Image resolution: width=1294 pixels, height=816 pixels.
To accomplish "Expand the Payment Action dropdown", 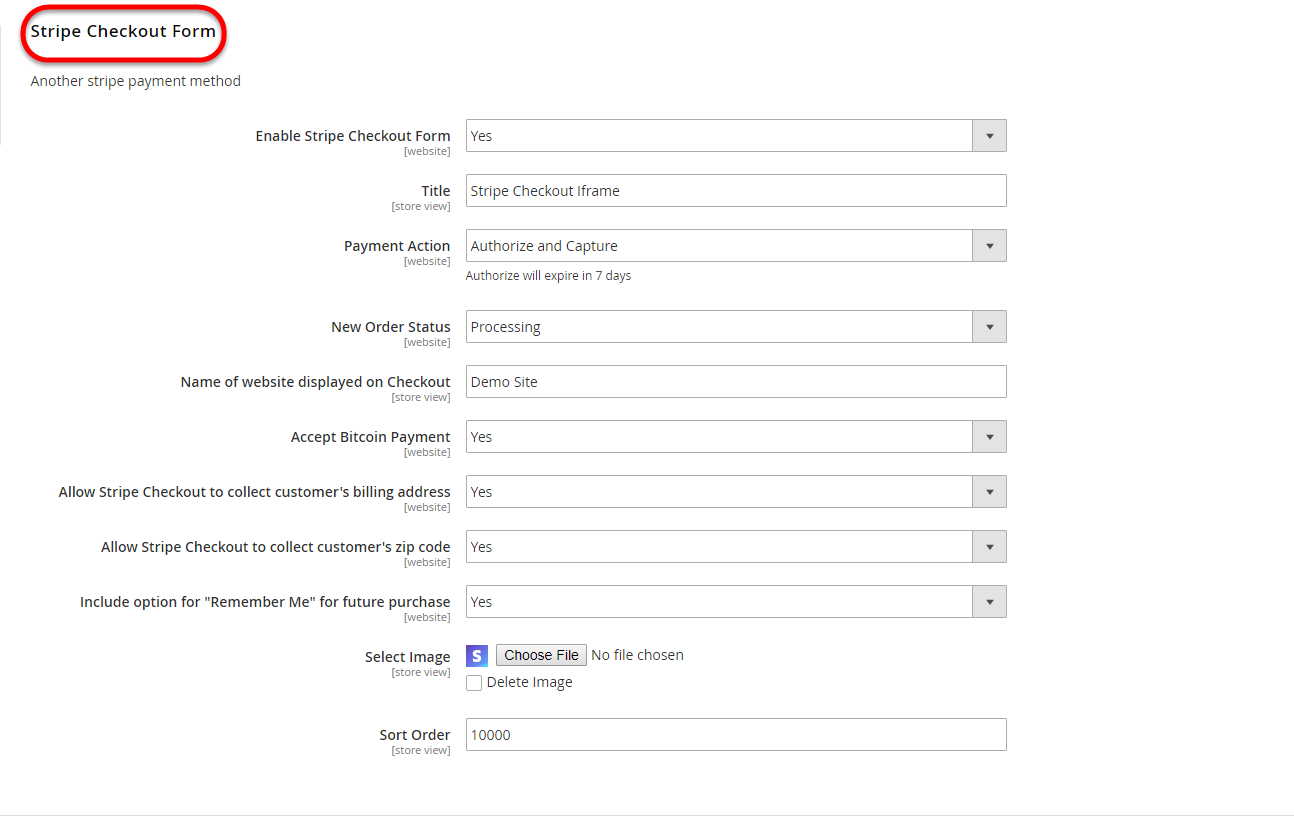I will tap(735, 246).
